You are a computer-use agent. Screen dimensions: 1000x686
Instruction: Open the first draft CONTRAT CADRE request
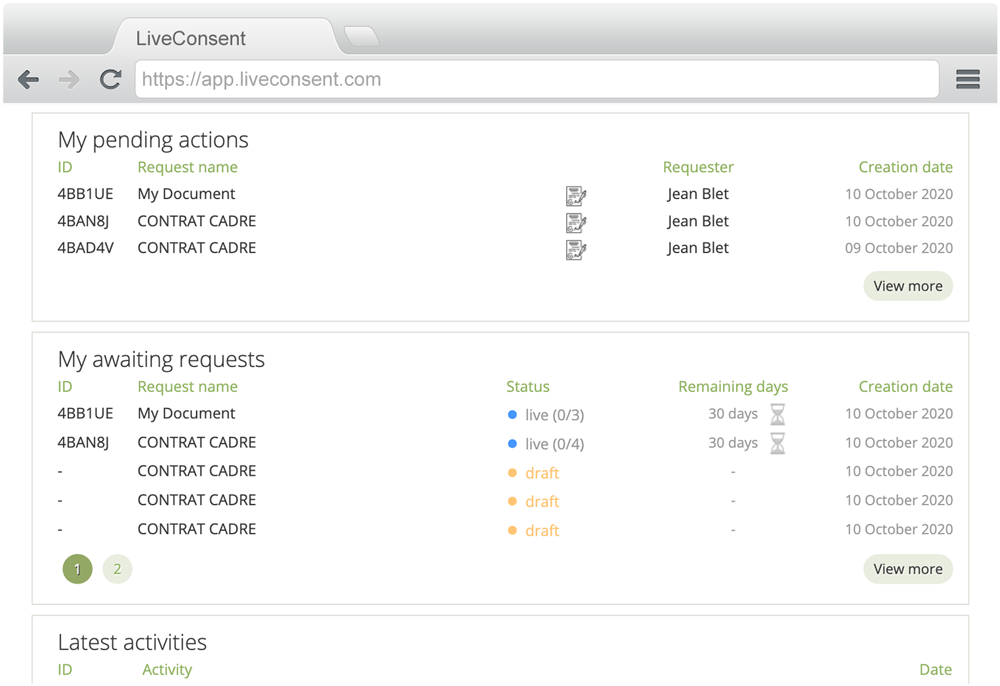[x=196, y=471]
